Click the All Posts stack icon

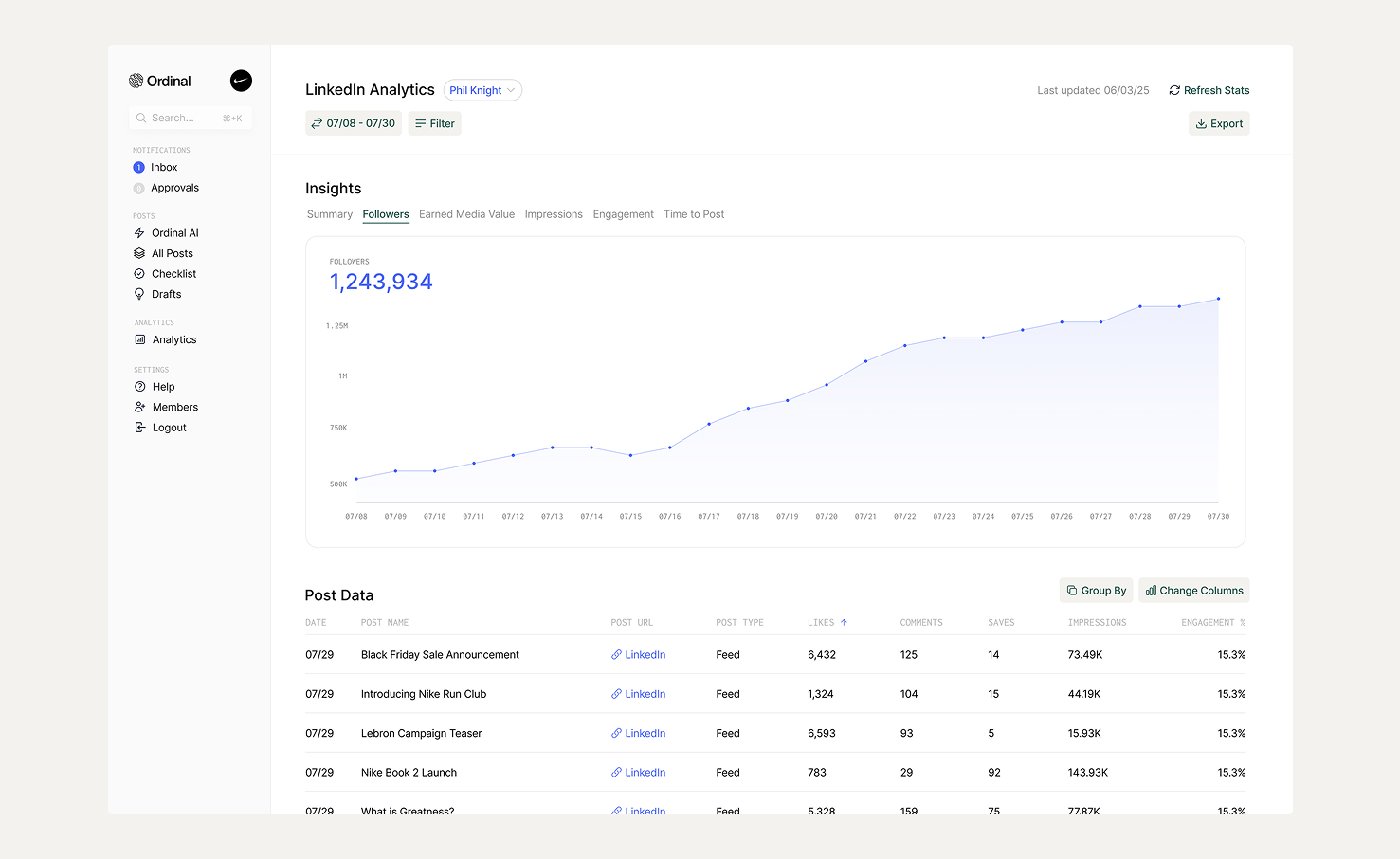tap(139, 253)
